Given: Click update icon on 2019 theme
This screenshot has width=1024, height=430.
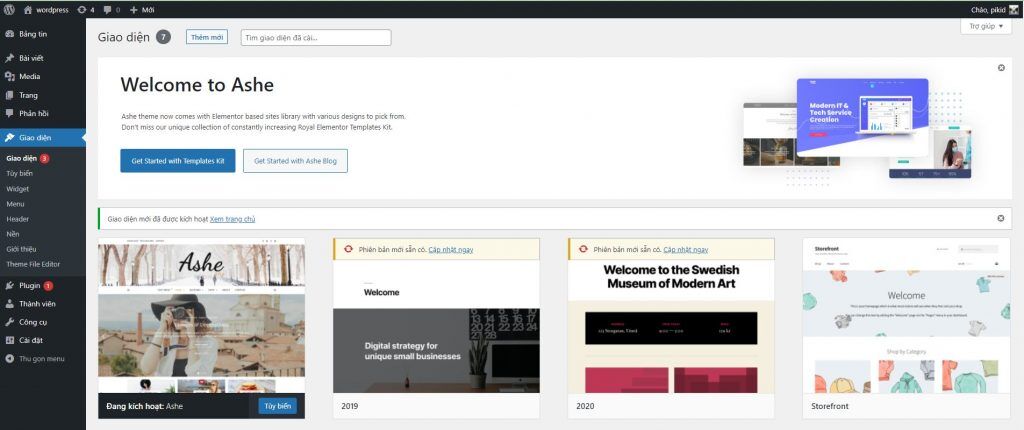Looking at the screenshot, I should point(348,249).
